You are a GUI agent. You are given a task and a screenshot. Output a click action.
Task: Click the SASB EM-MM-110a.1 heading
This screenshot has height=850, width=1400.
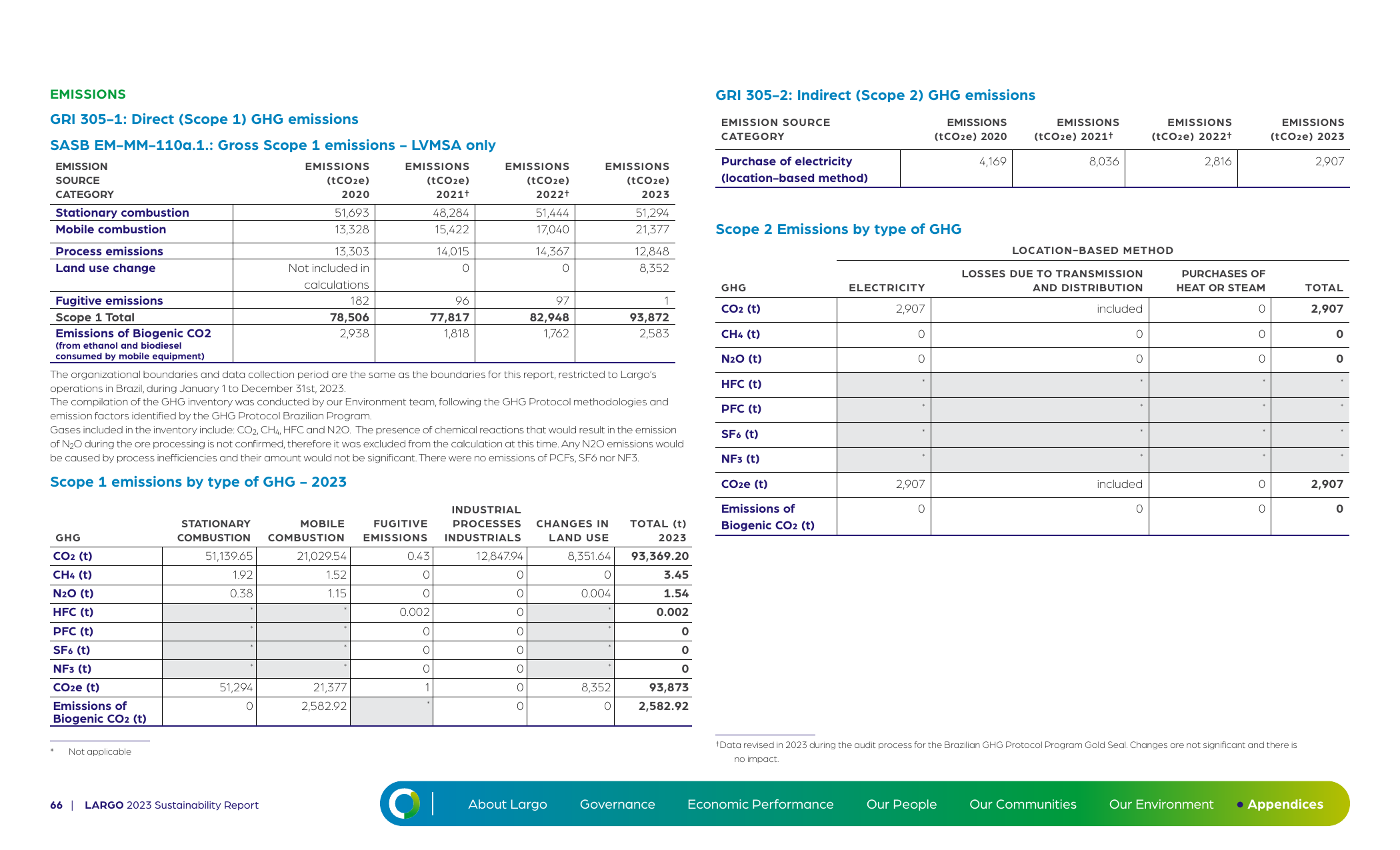tap(273, 145)
